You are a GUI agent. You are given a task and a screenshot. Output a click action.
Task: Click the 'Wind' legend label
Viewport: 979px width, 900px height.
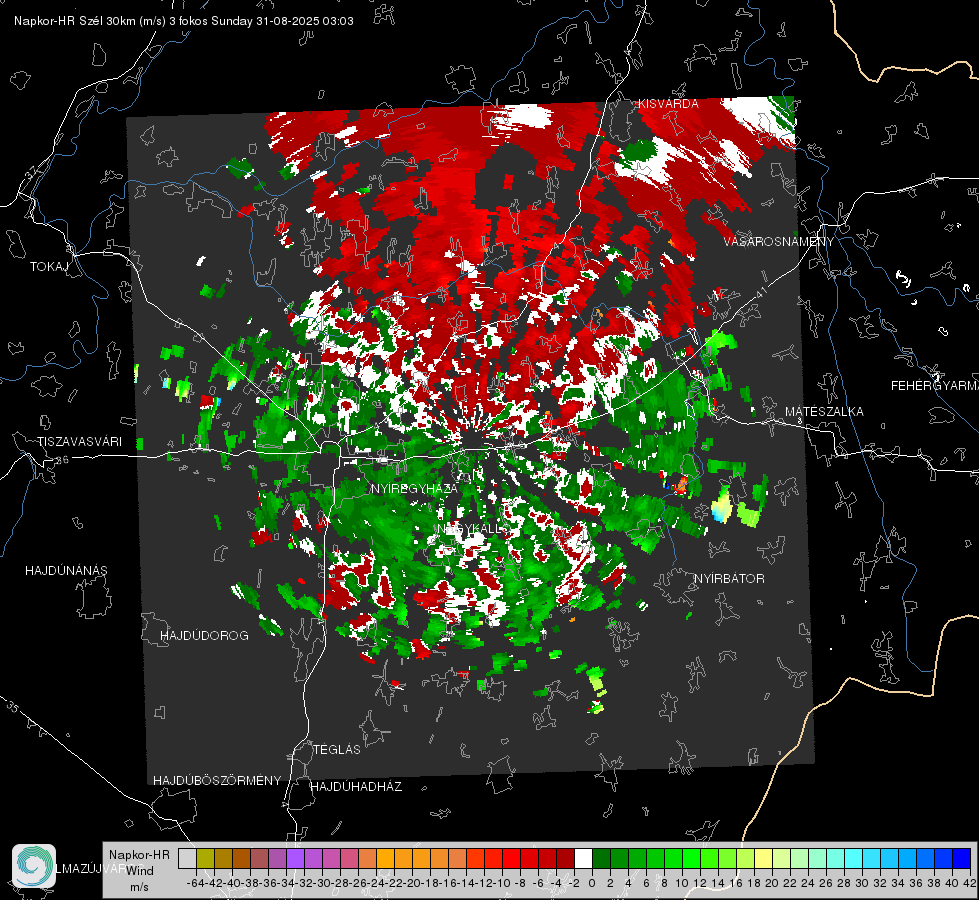pos(139,871)
